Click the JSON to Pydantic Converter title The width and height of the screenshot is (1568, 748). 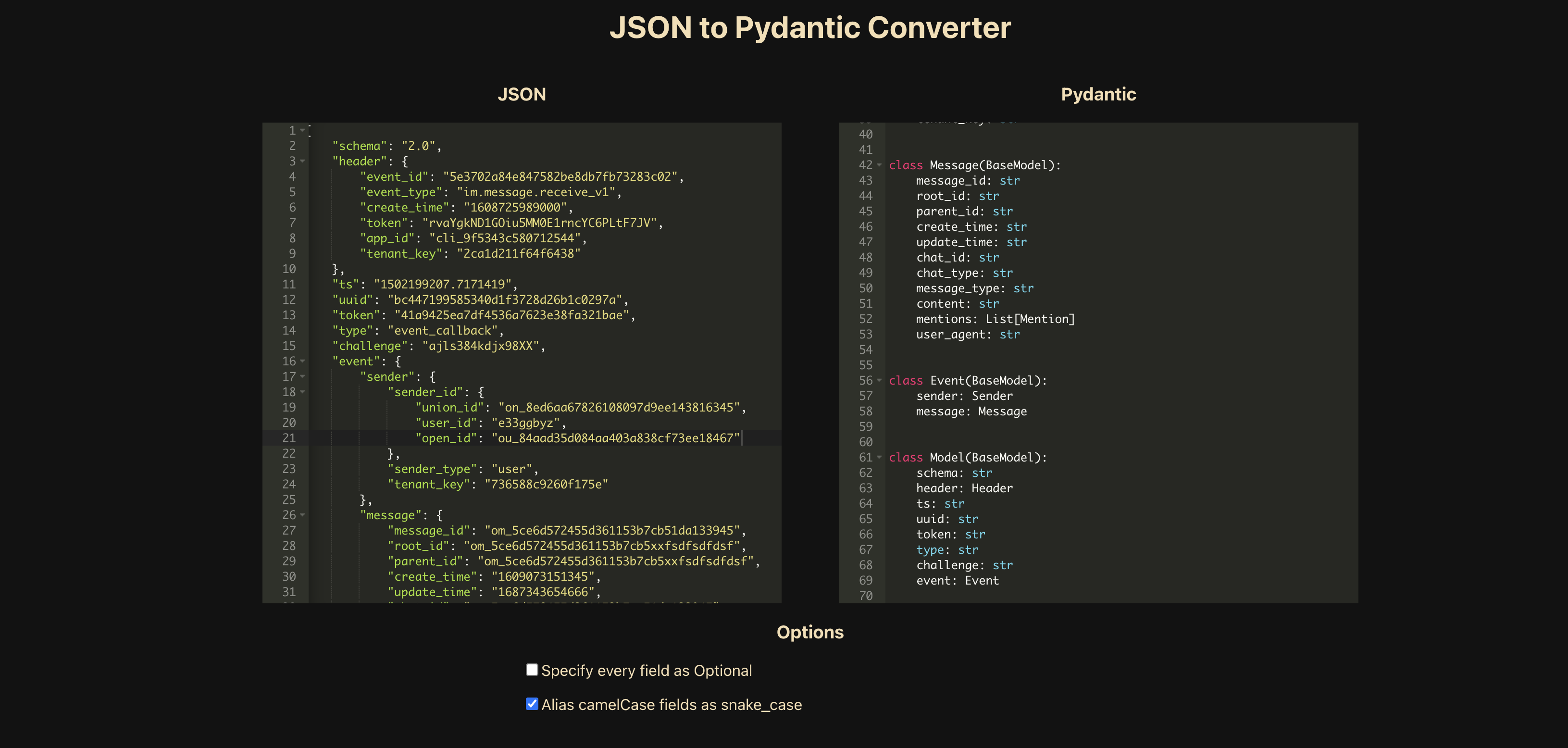[x=809, y=28]
